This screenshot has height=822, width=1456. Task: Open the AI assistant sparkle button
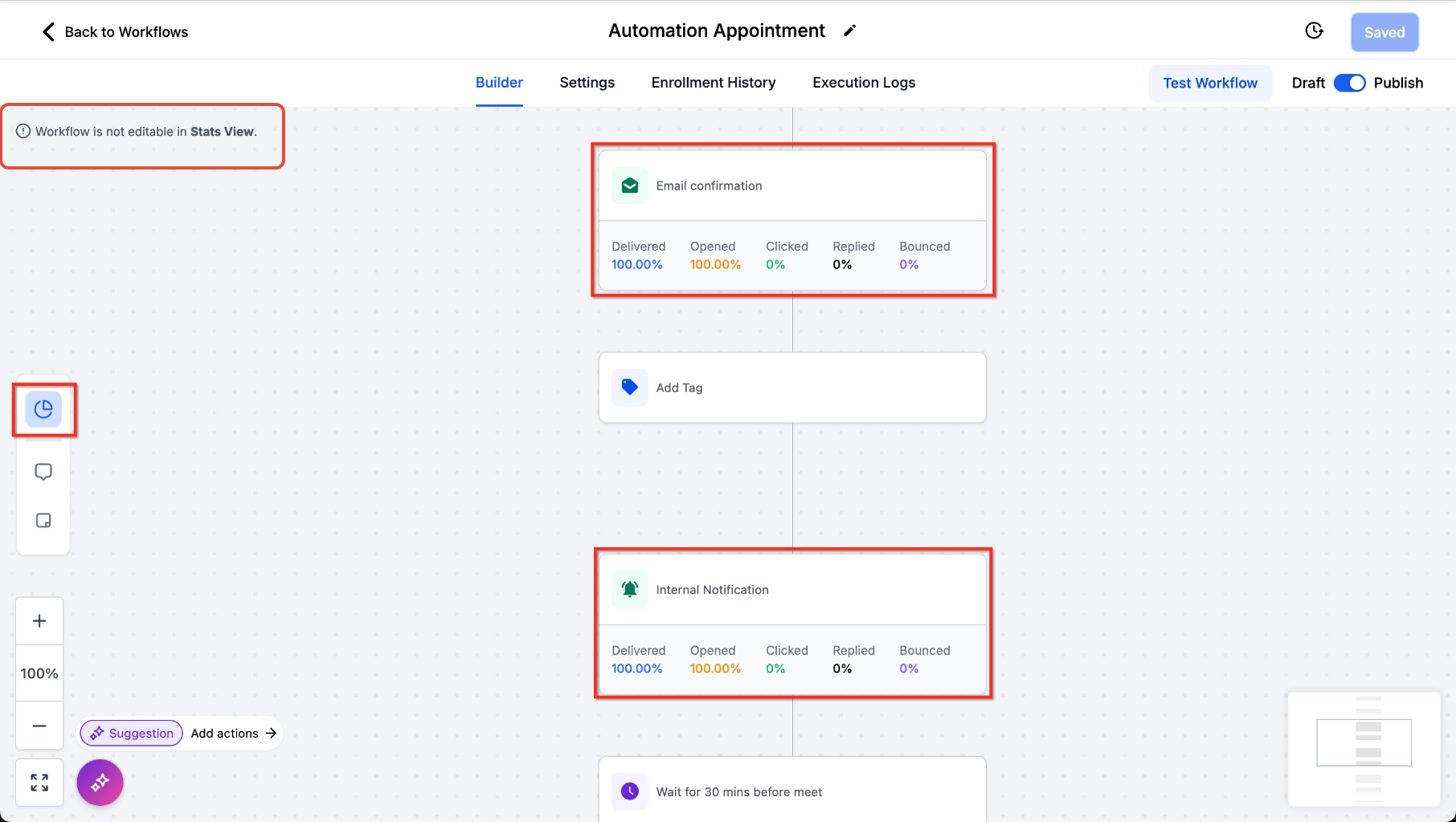(x=100, y=783)
